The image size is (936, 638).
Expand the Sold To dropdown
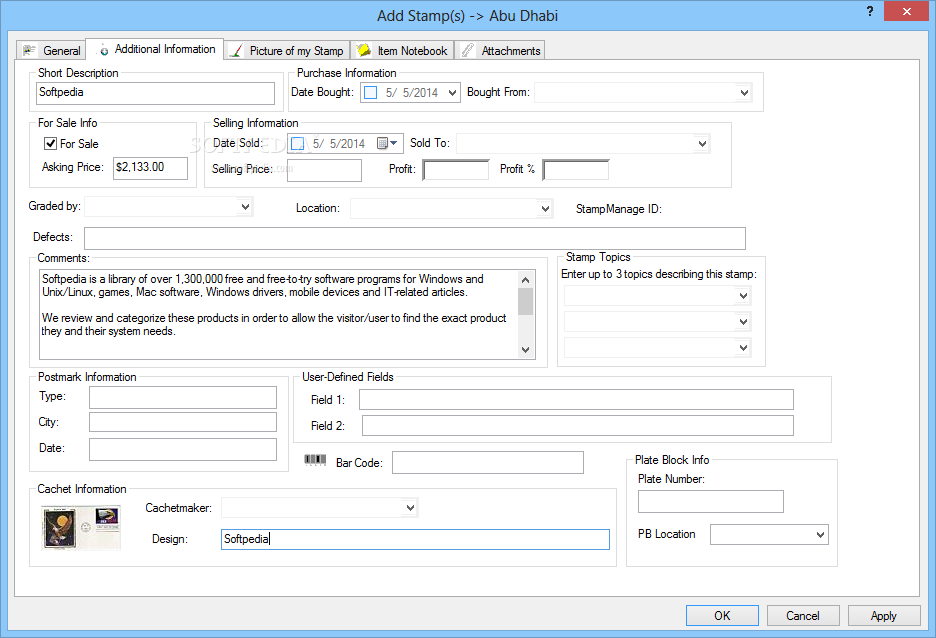[702, 143]
